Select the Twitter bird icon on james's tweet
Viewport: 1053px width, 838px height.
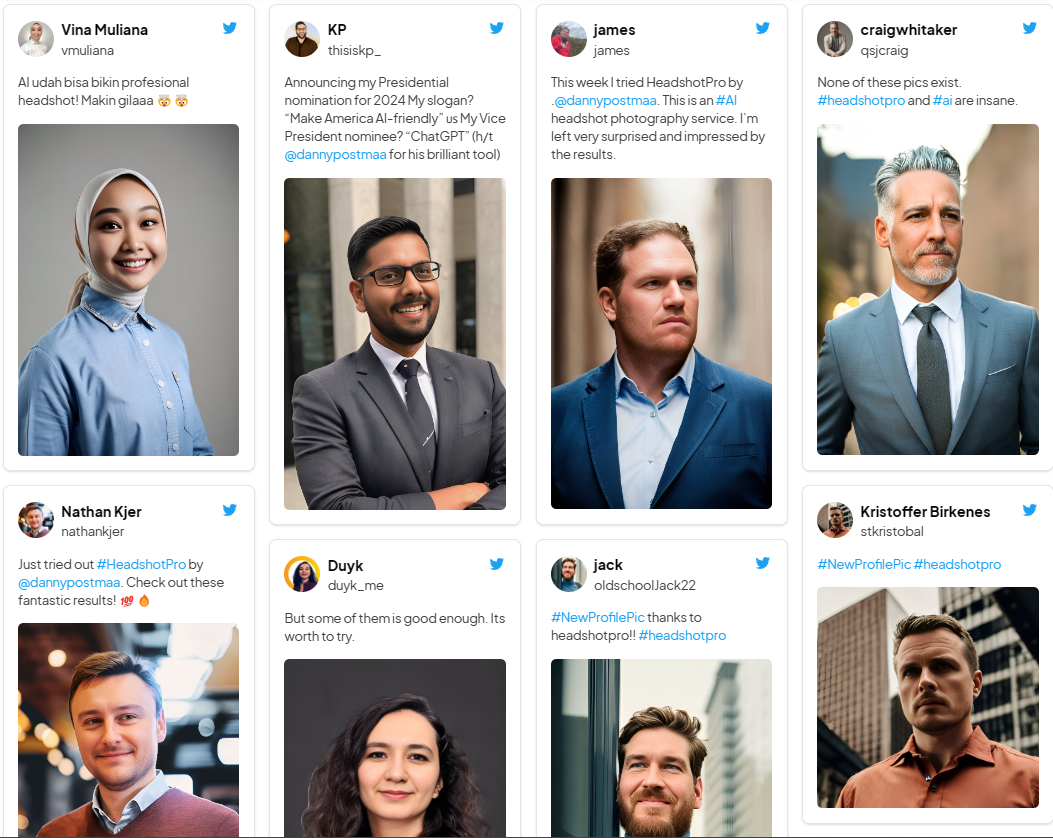point(763,28)
